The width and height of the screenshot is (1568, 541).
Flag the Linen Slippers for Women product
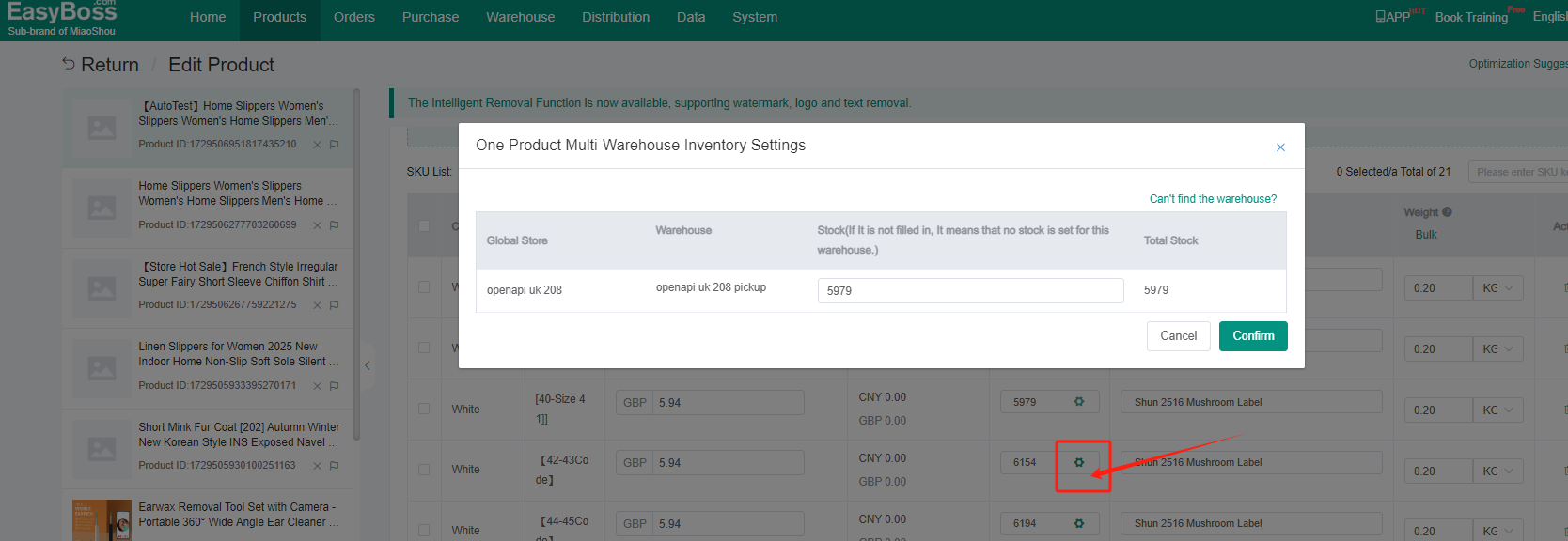pos(334,386)
